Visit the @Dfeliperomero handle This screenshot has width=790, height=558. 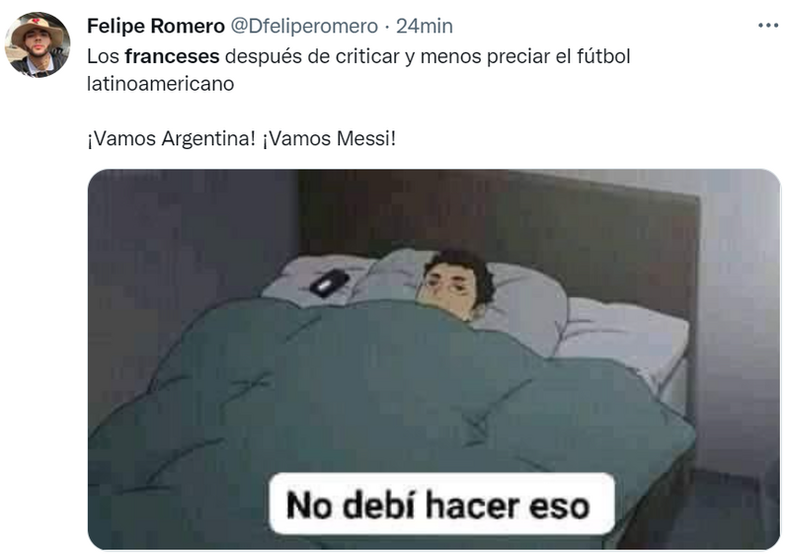click(x=304, y=26)
